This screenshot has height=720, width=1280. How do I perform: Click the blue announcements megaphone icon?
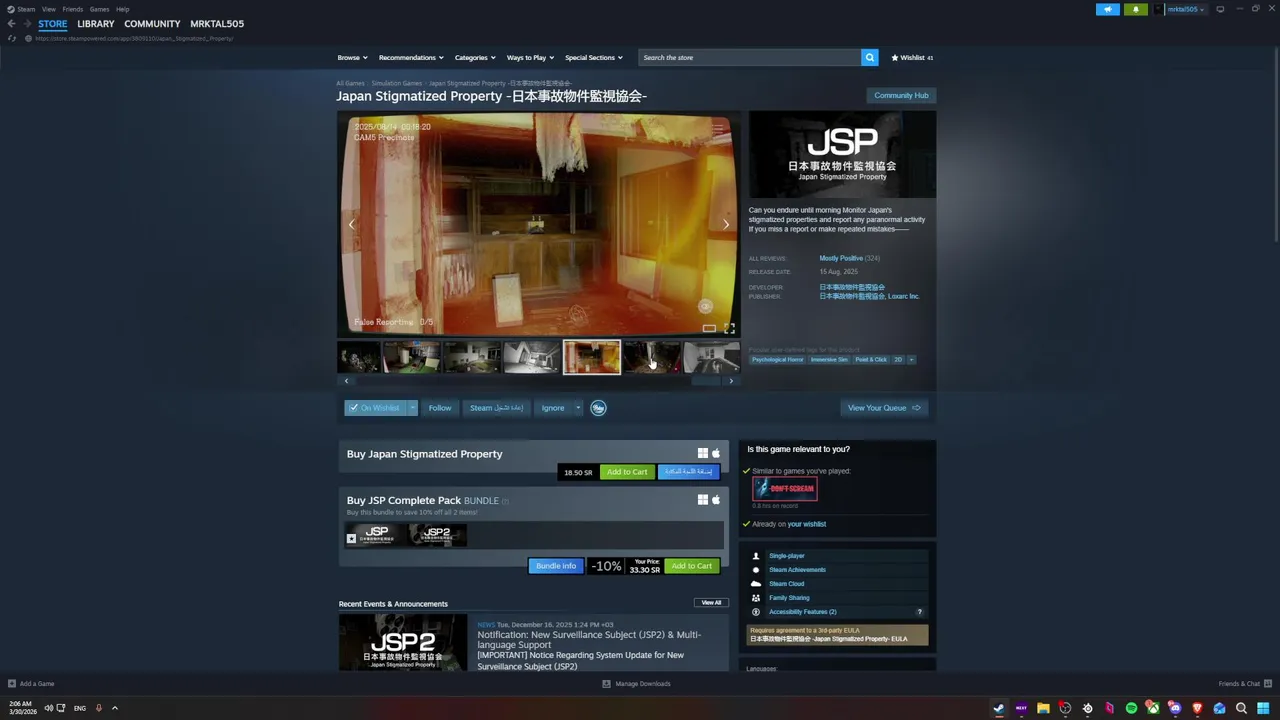point(1108,9)
